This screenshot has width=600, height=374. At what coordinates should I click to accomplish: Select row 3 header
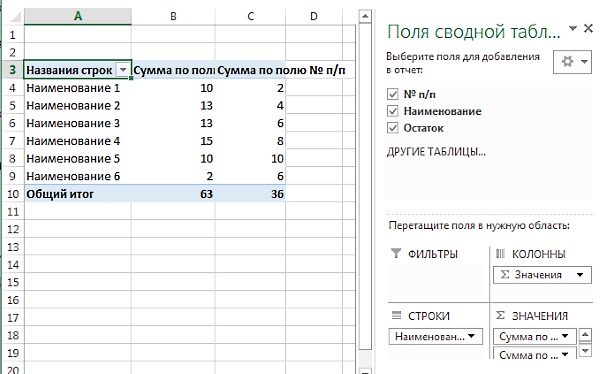coord(13,70)
